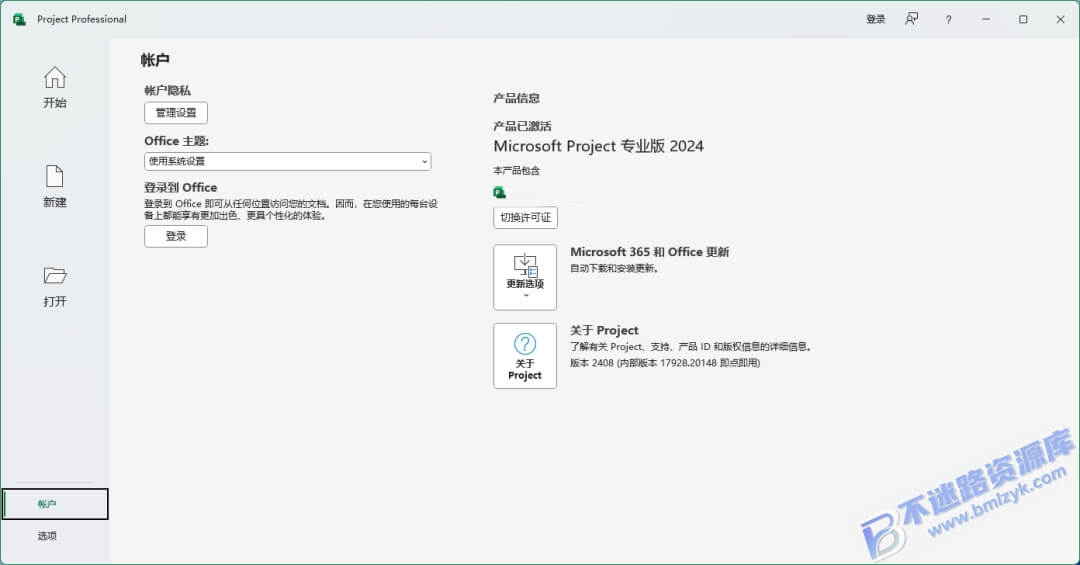Image resolution: width=1080 pixels, height=565 pixels.
Task: Open the 打开 folder icon
Action: click(54, 286)
